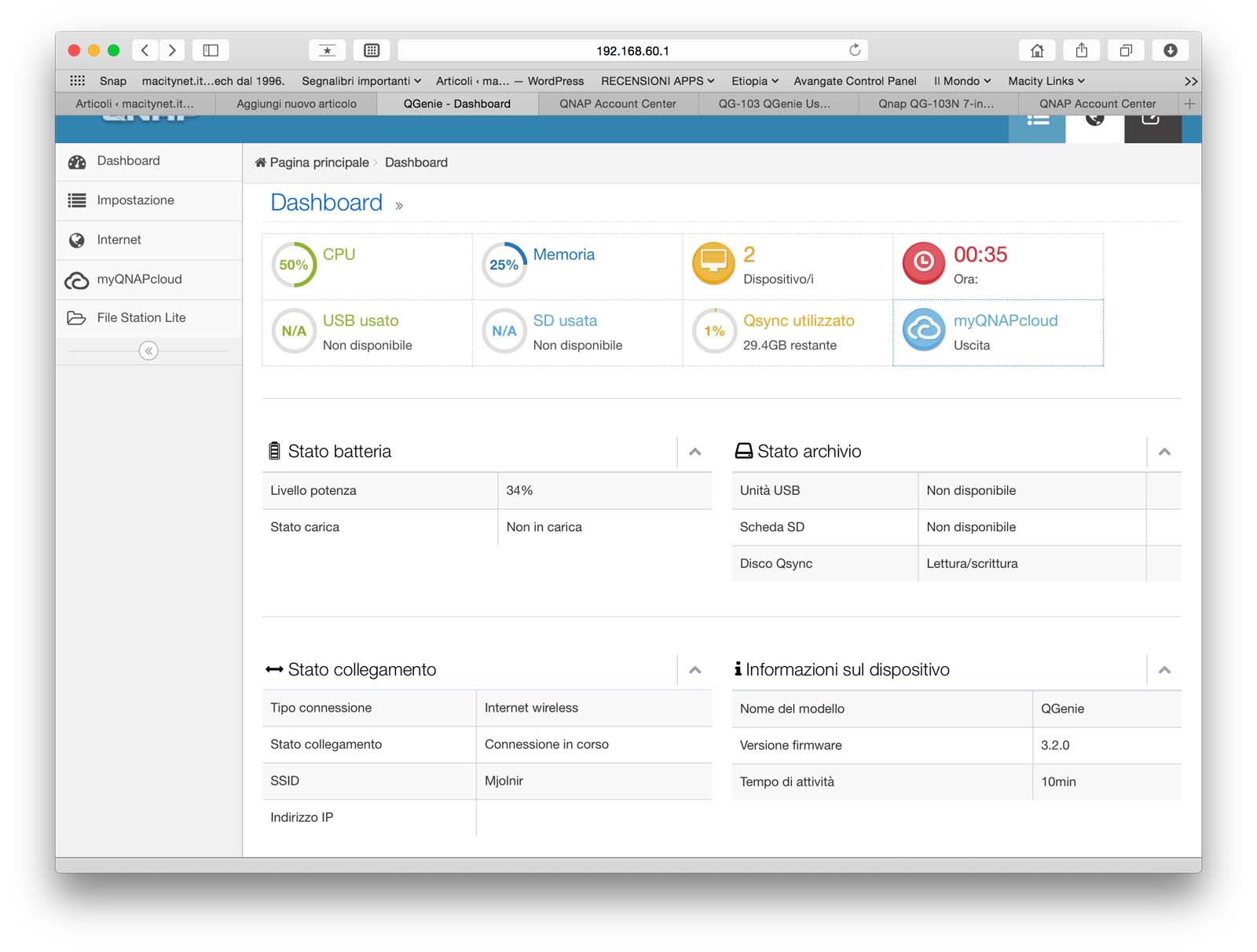
Task: Click the large Dashboard page heading
Action: (x=327, y=203)
